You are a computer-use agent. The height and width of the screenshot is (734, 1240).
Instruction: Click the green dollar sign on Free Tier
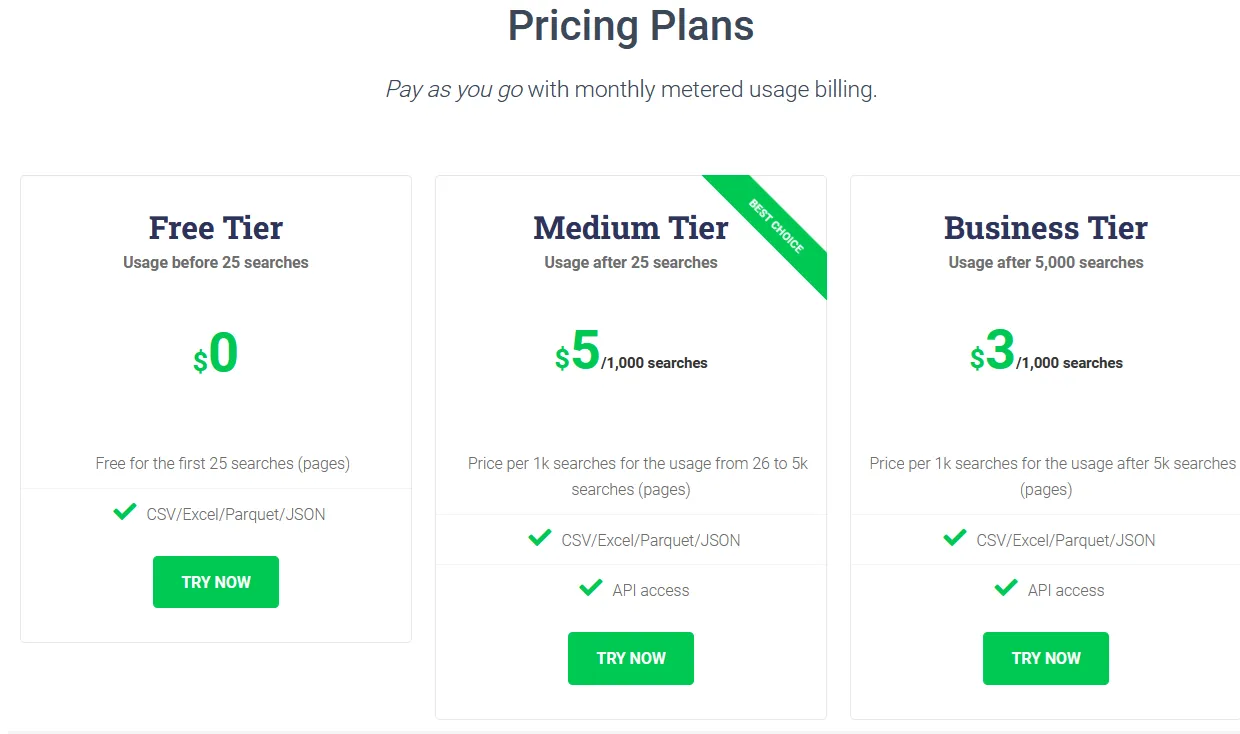pos(200,362)
